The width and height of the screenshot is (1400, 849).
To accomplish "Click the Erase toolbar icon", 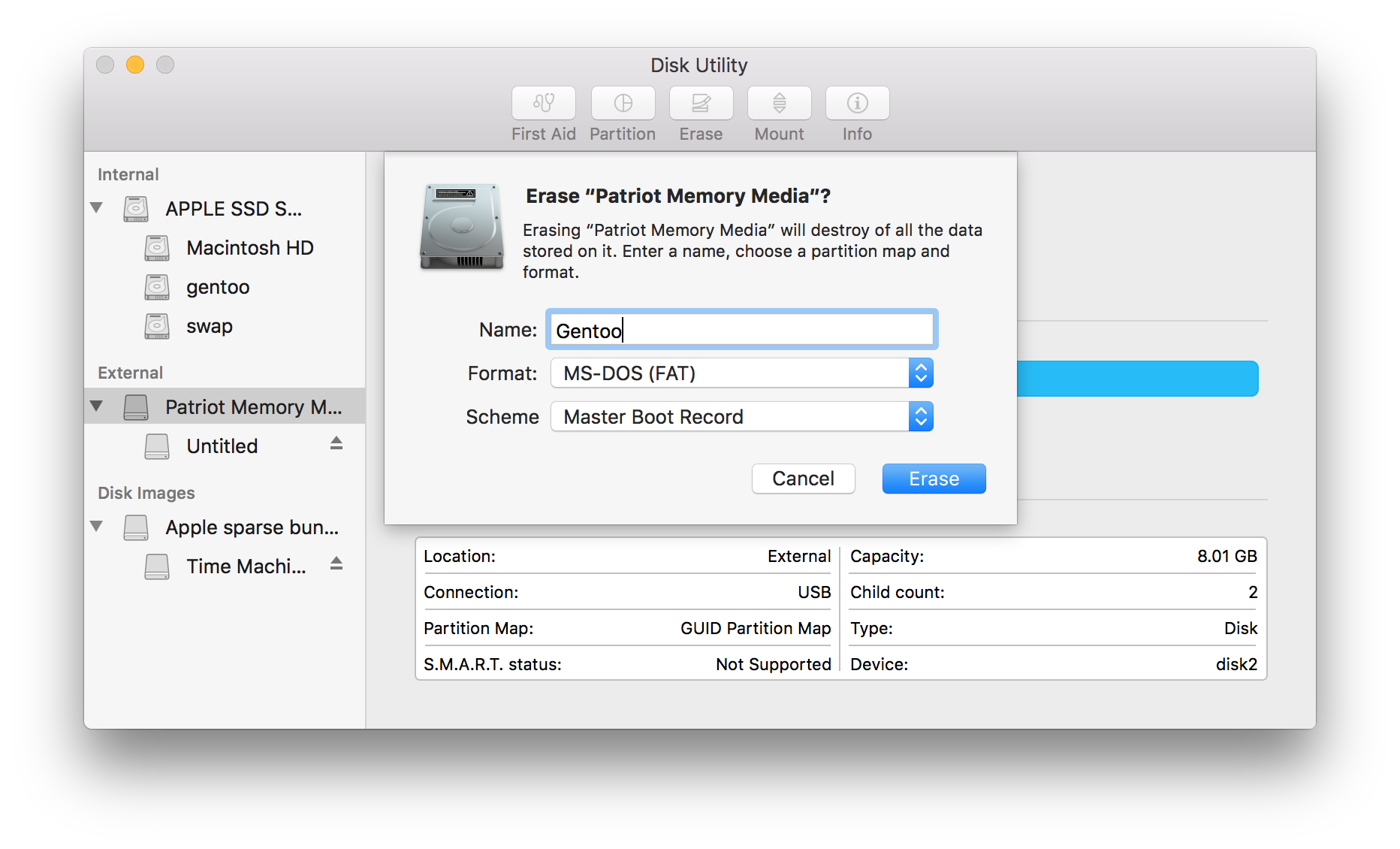I will (x=702, y=103).
